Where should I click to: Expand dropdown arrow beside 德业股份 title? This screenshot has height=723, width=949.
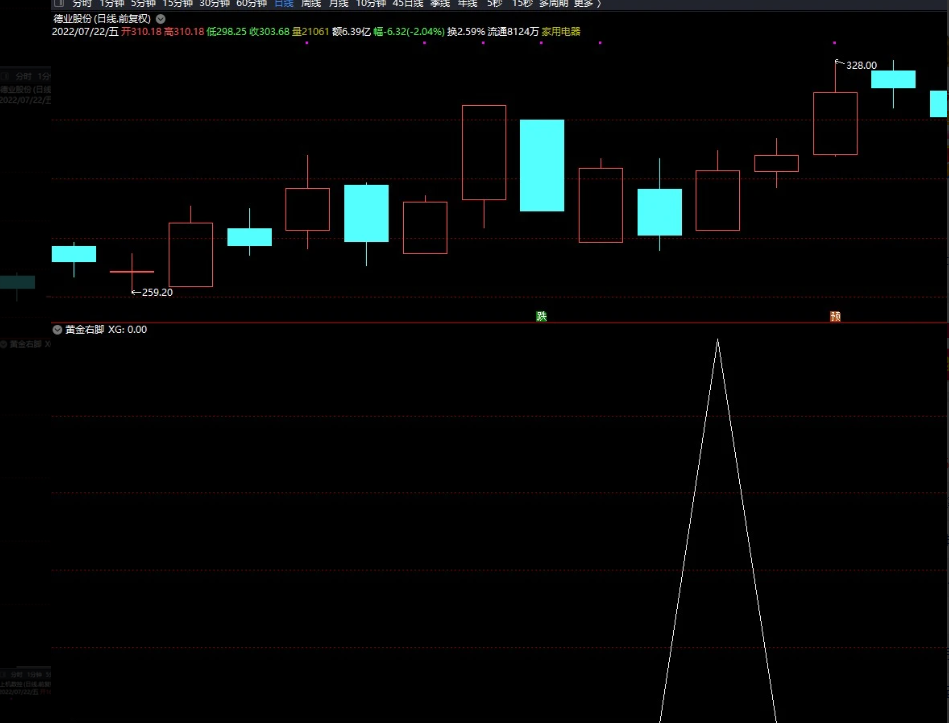(160, 18)
